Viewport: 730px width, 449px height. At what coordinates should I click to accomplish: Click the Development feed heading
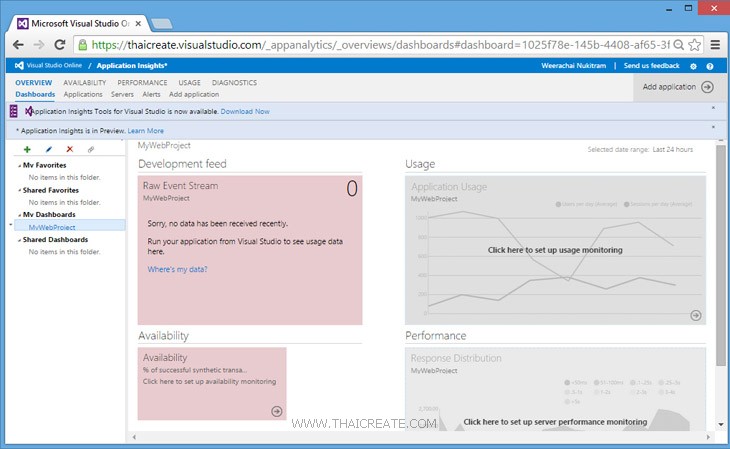click(182, 164)
